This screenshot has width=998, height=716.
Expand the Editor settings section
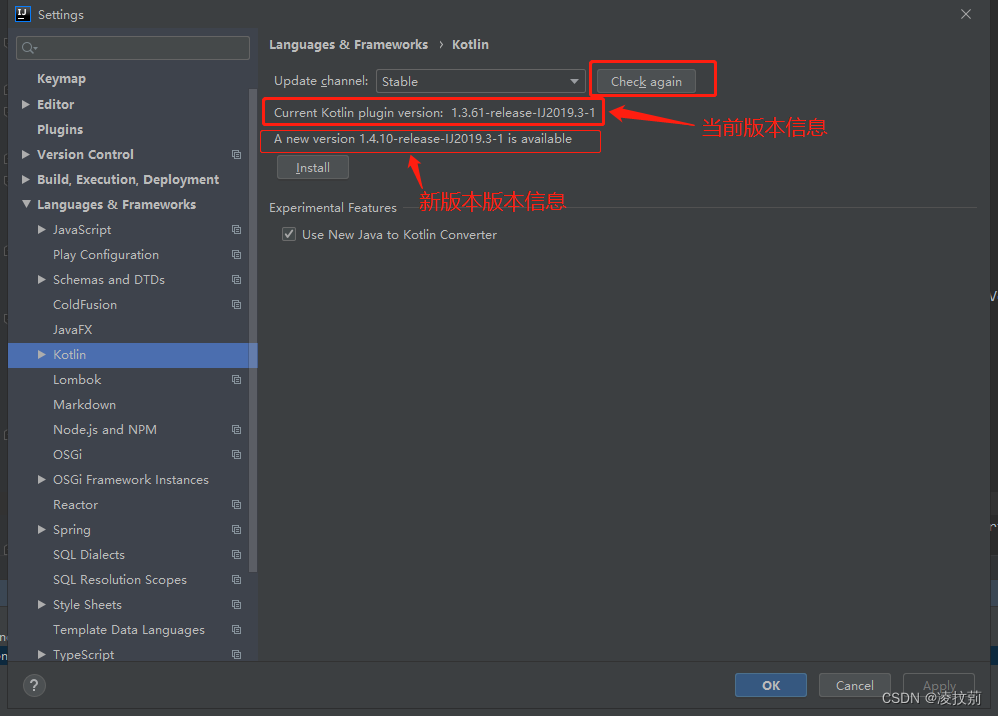[25, 104]
